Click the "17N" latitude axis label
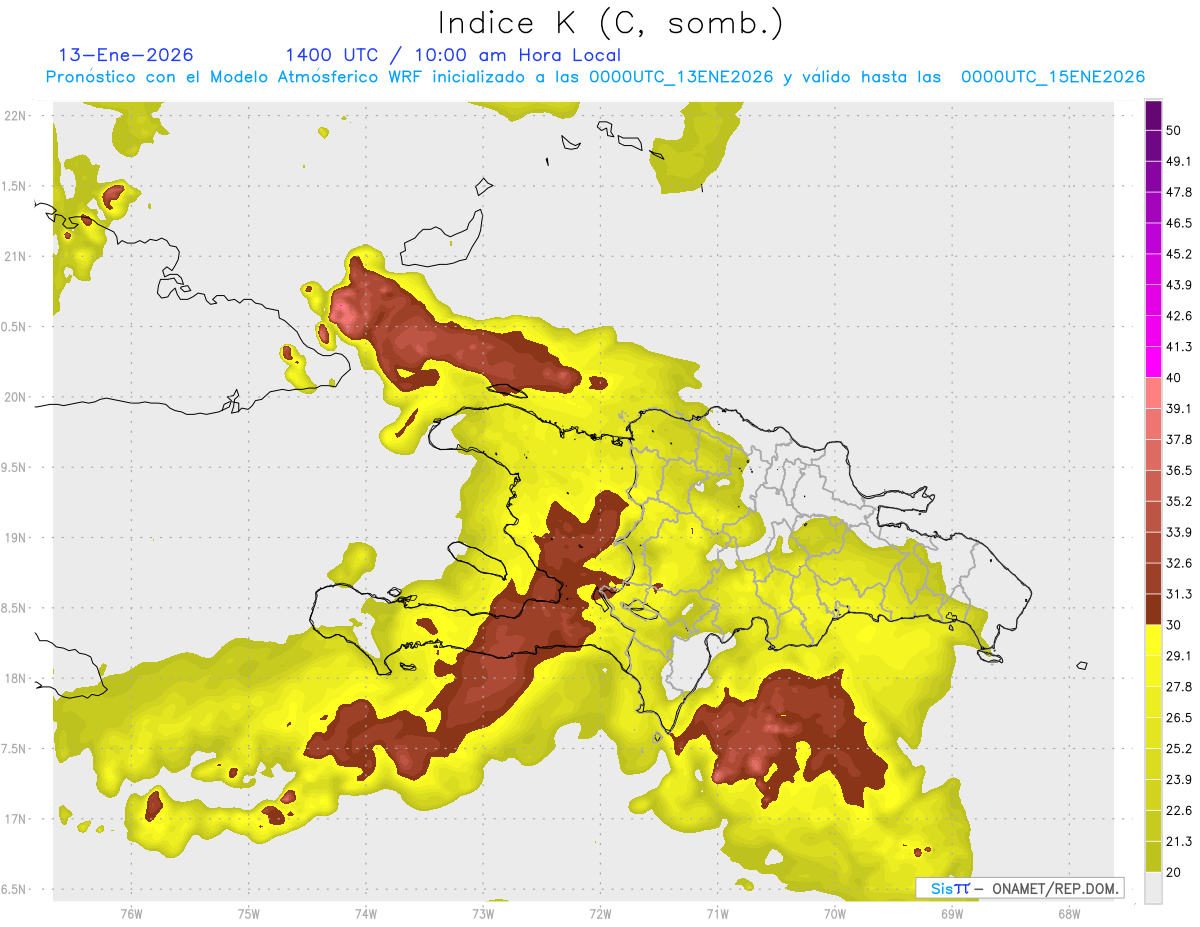The height and width of the screenshot is (927, 1200). [15, 819]
